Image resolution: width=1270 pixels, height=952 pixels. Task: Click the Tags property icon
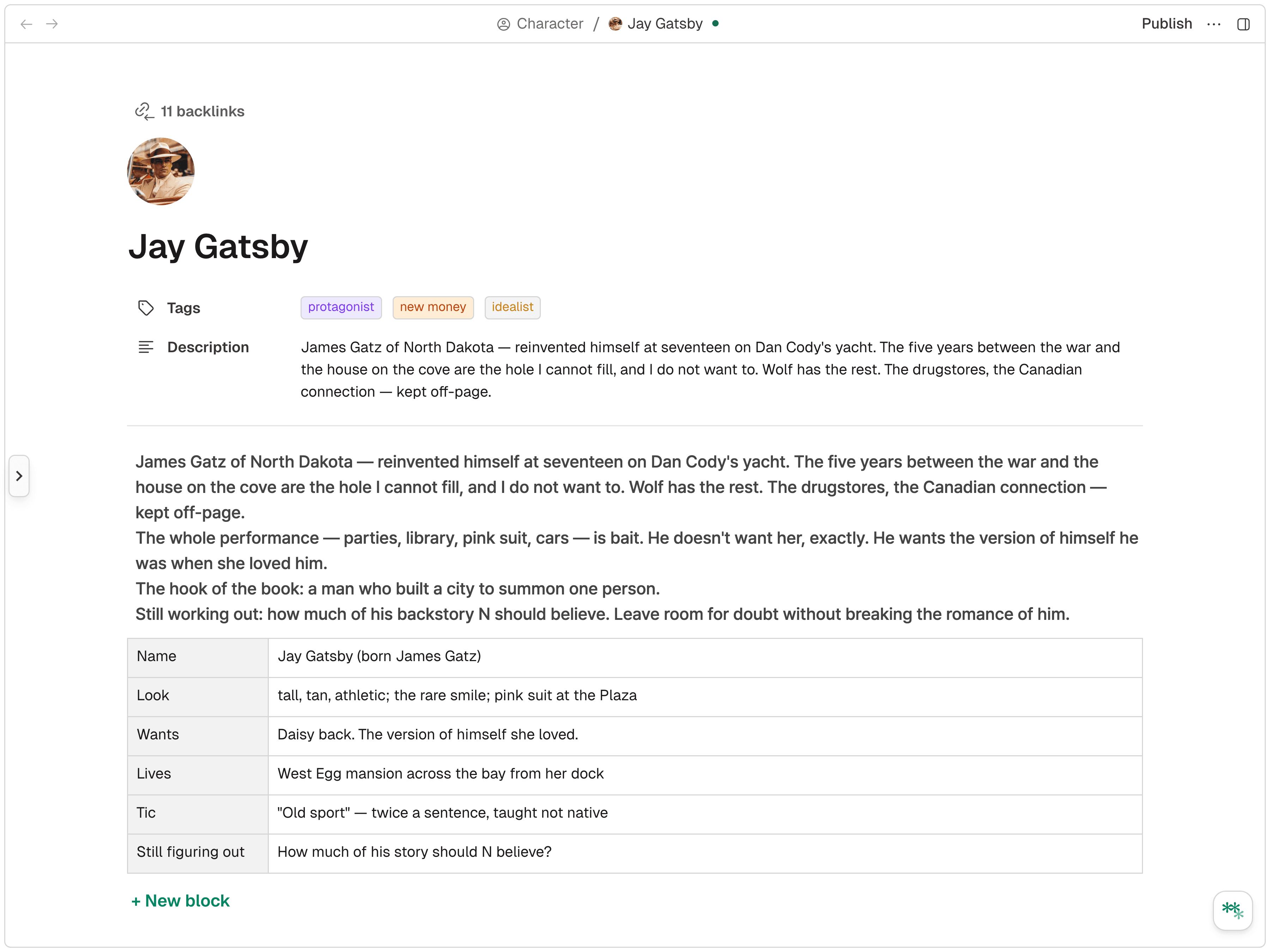tap(146, 308)
